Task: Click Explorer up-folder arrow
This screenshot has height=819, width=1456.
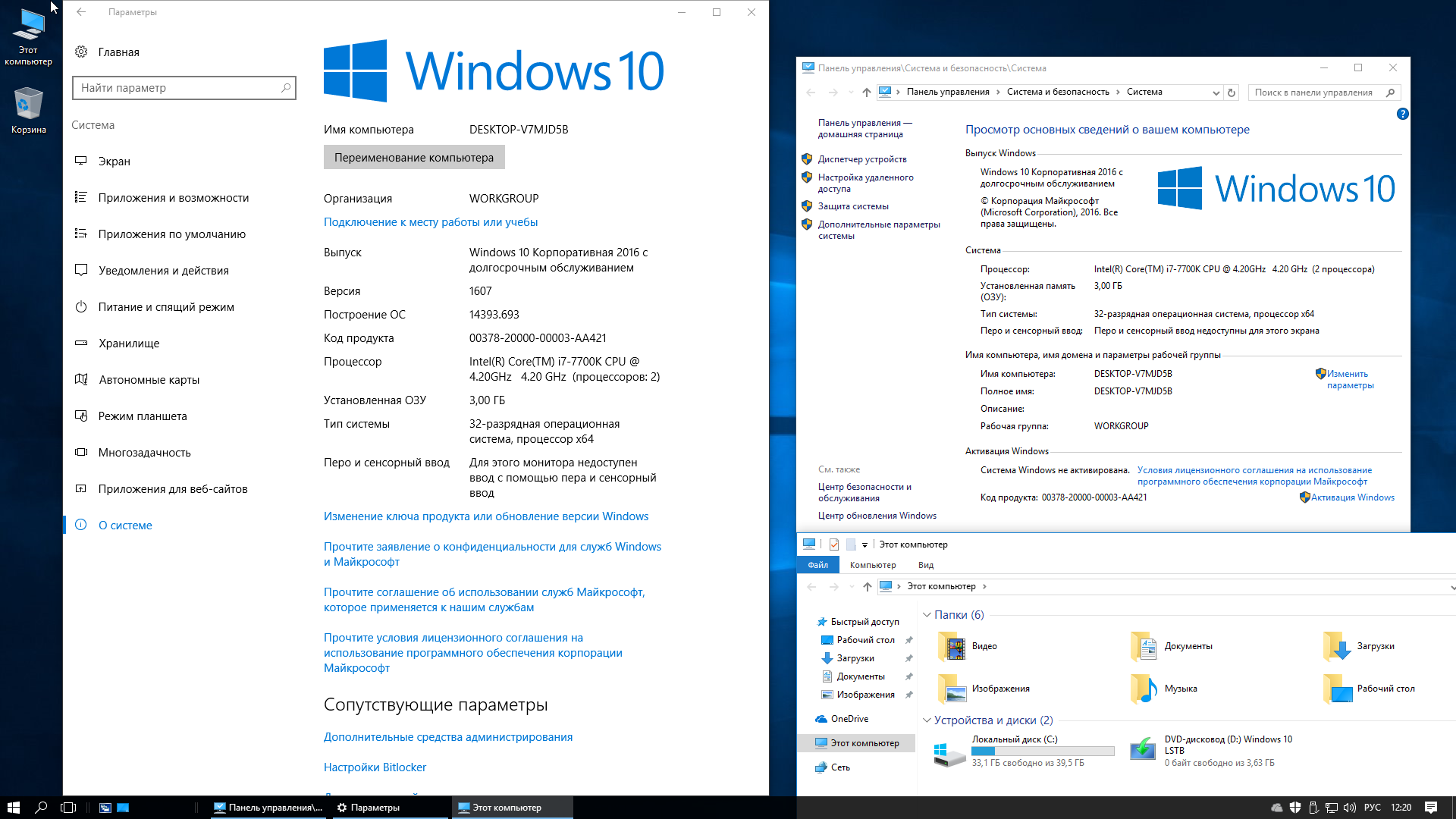Action: [867, 587]
